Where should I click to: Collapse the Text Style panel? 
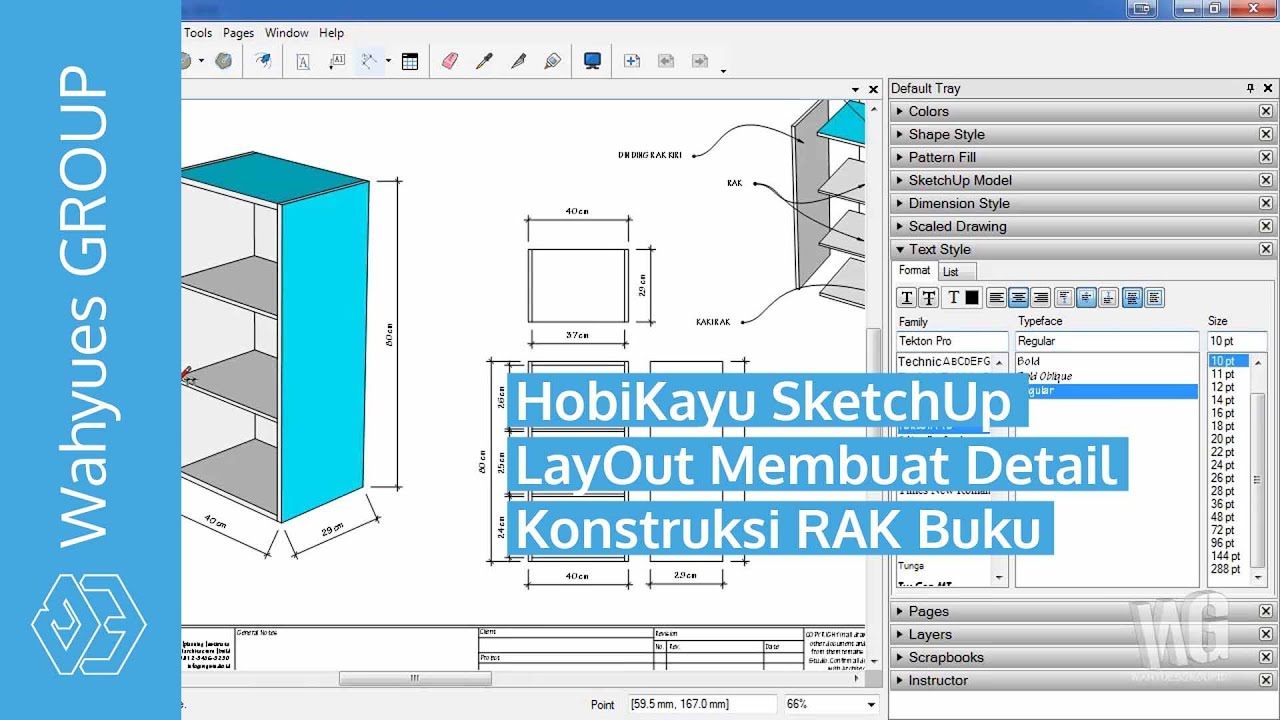pos(1082,249)
